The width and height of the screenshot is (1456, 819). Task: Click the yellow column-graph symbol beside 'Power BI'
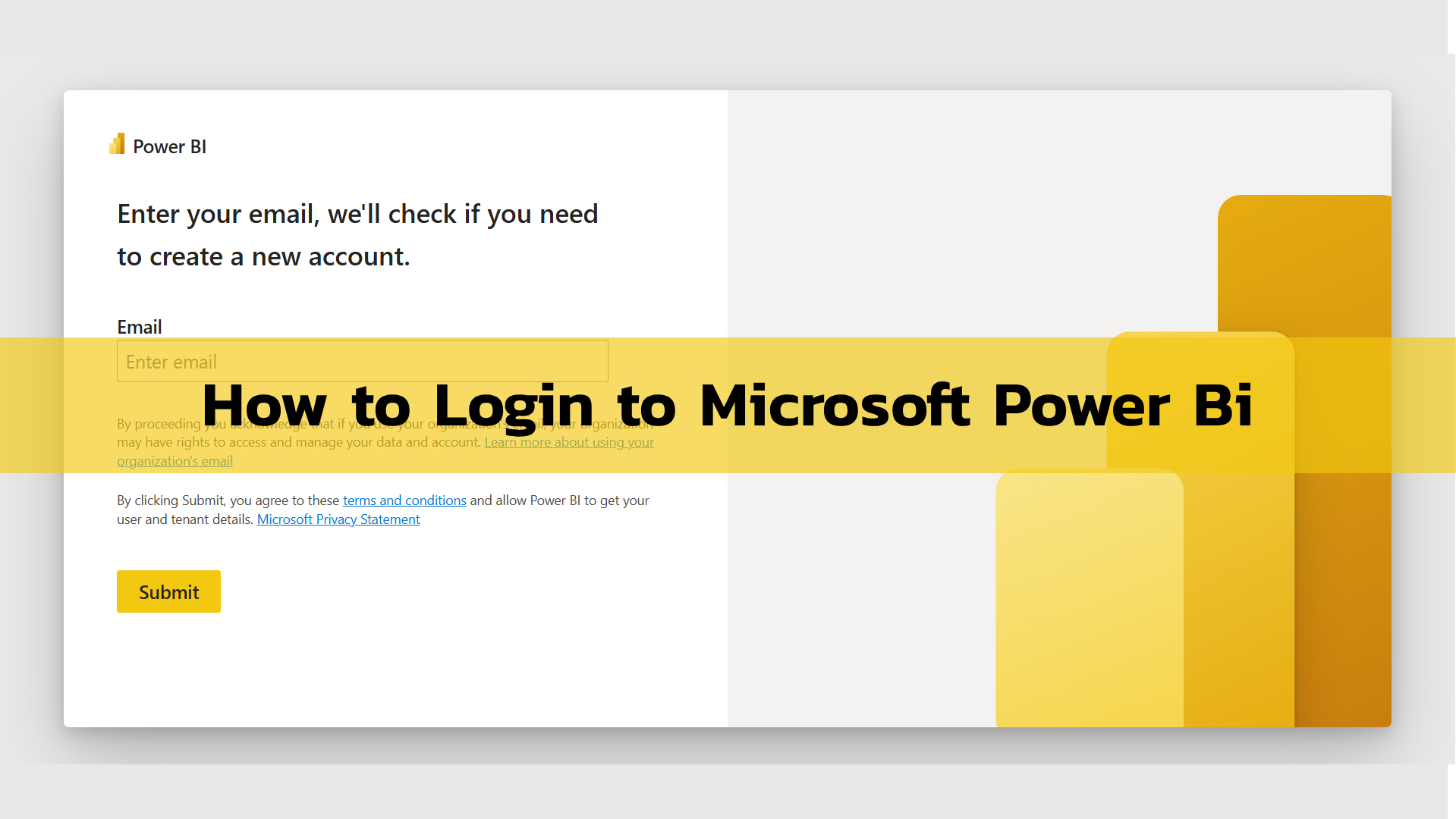118,144
